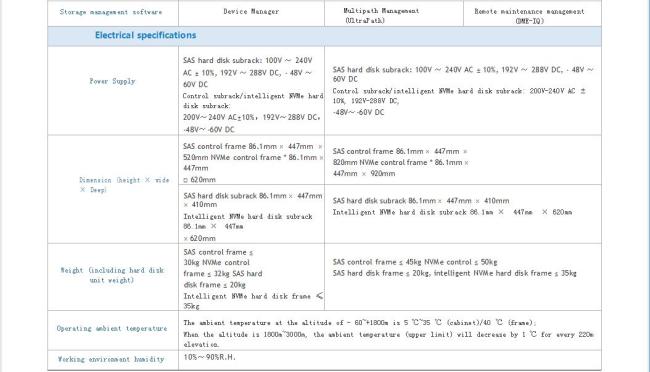
Task: Click the ambient temperature altitude description text
Action: [x=388, y=333]
